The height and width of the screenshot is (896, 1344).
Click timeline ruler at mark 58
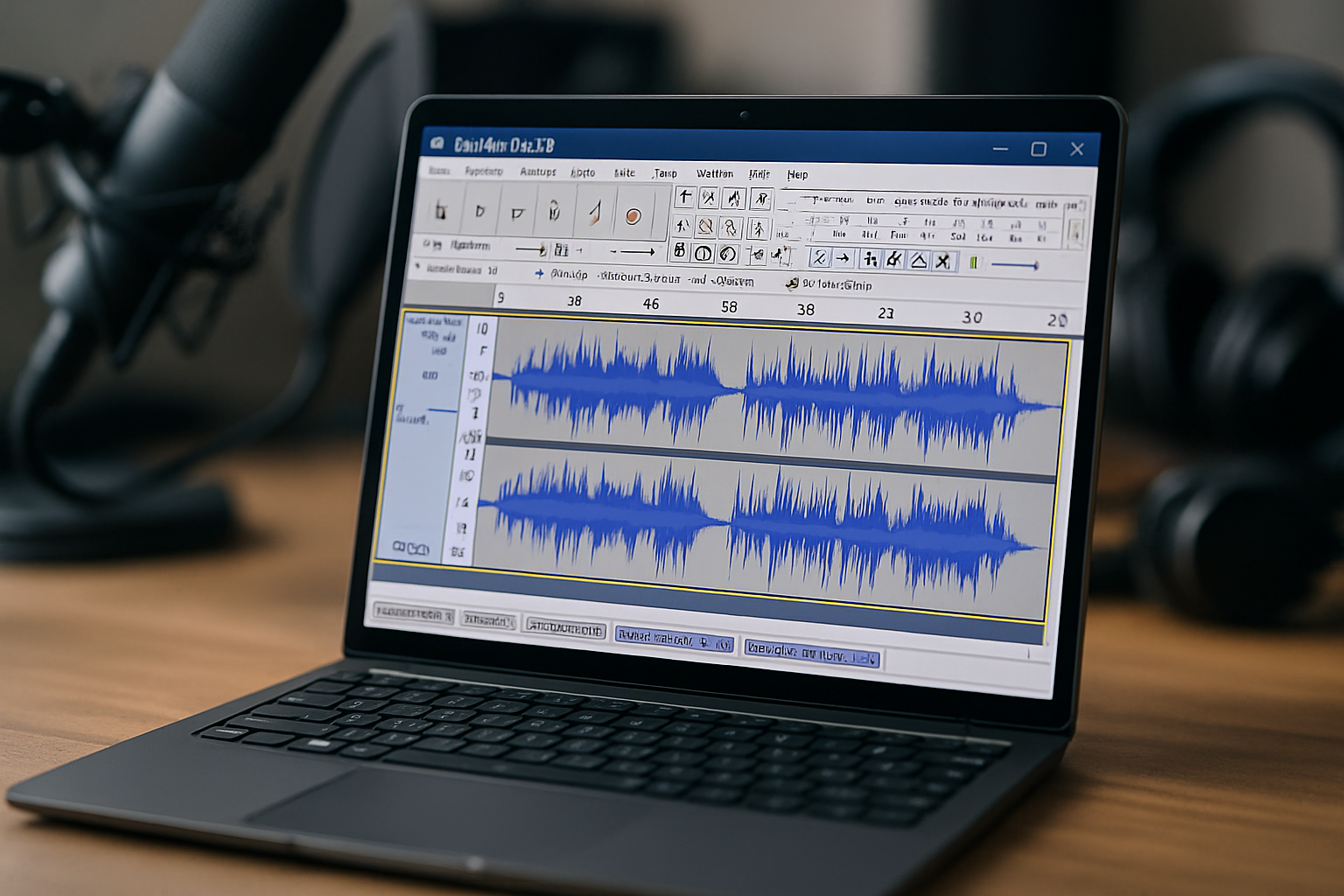coord(729,306)
